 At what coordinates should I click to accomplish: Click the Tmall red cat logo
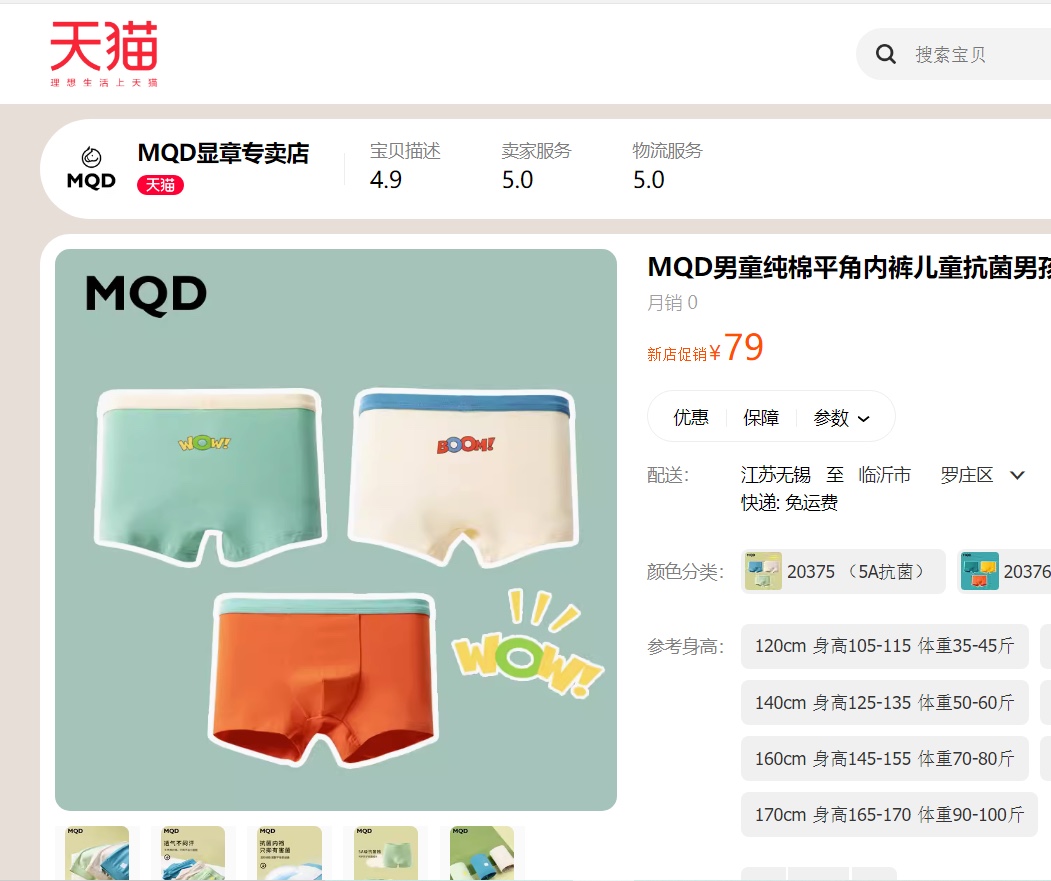(104, 53)
